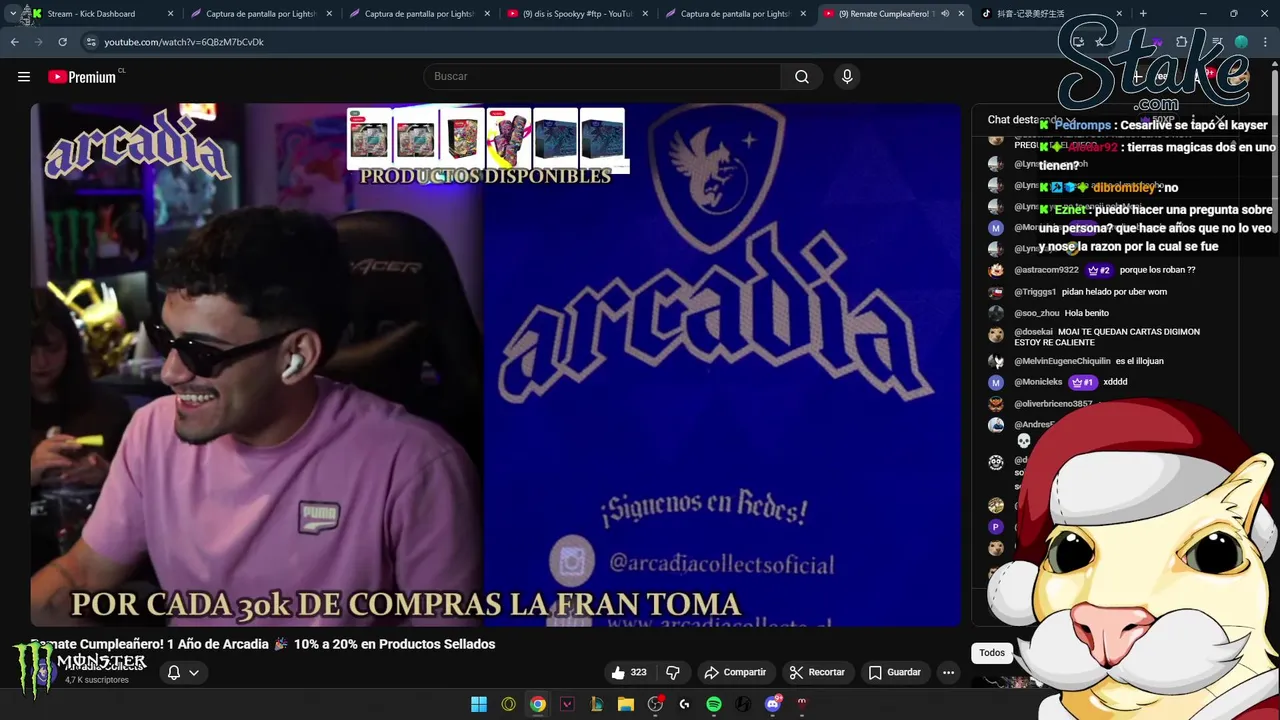
Task: Close the dis is Spookyy tab
Action: click(x=645, y=14)
